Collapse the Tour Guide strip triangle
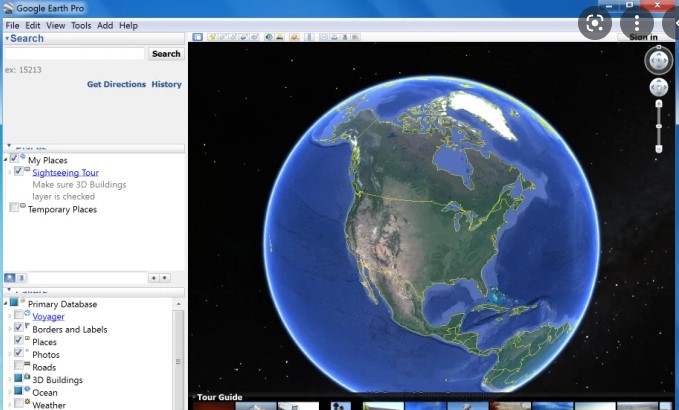Image resolution: width=679 pixels, height=410 pixels. point(194,397)
